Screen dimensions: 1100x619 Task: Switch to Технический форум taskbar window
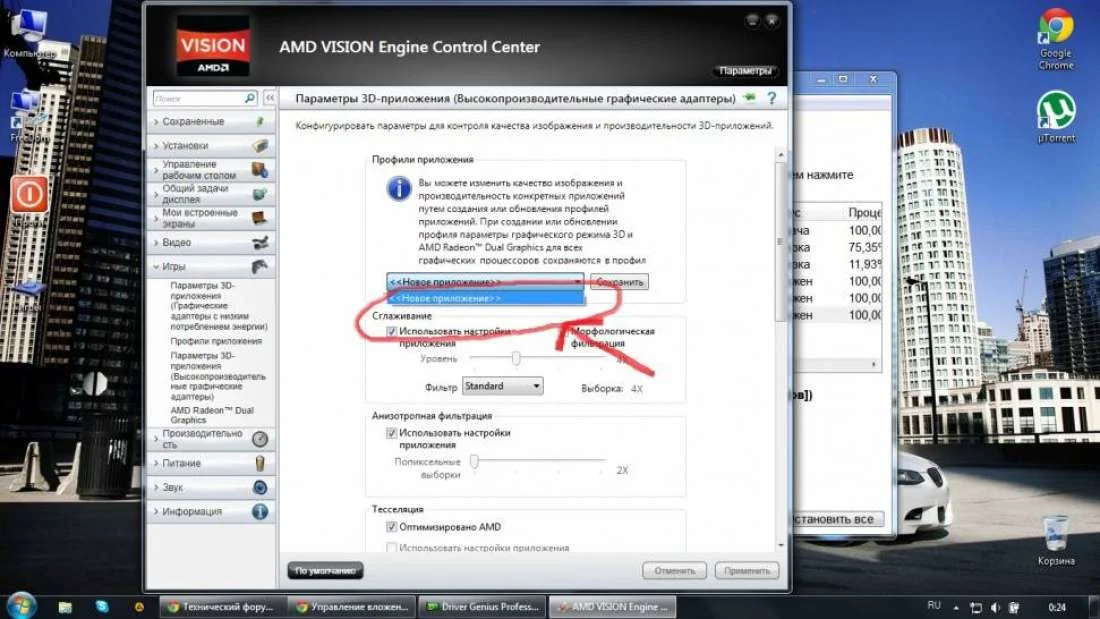pyautogui.click(x=222, y=607)
